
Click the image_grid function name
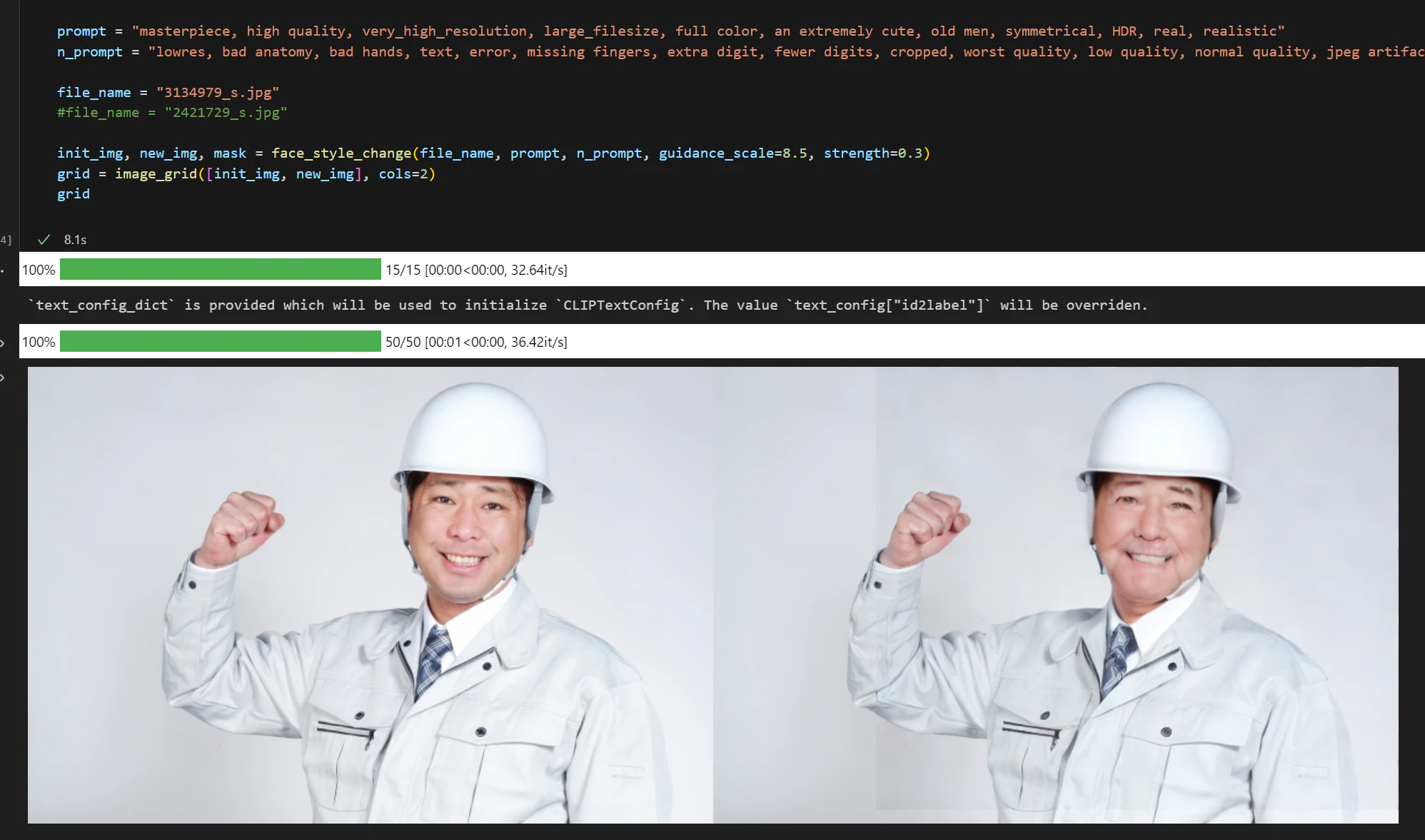coord(156,173)
